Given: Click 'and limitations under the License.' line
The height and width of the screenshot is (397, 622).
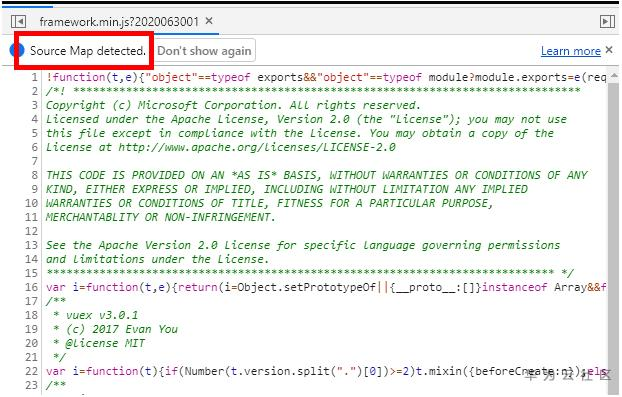Looking at the screenshot, I should tap(157, 259).
